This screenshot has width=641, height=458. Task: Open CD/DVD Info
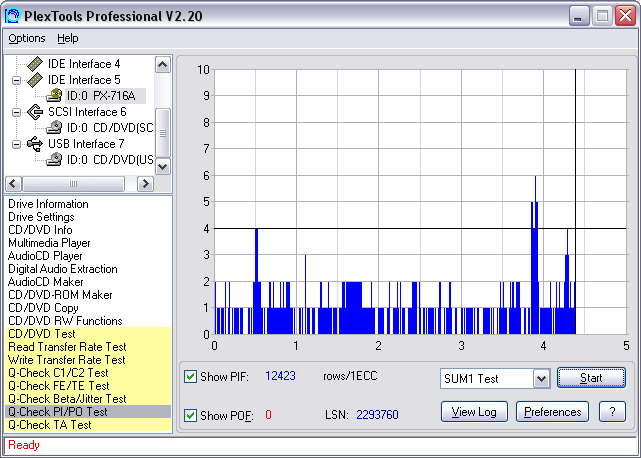coord(40,230)
